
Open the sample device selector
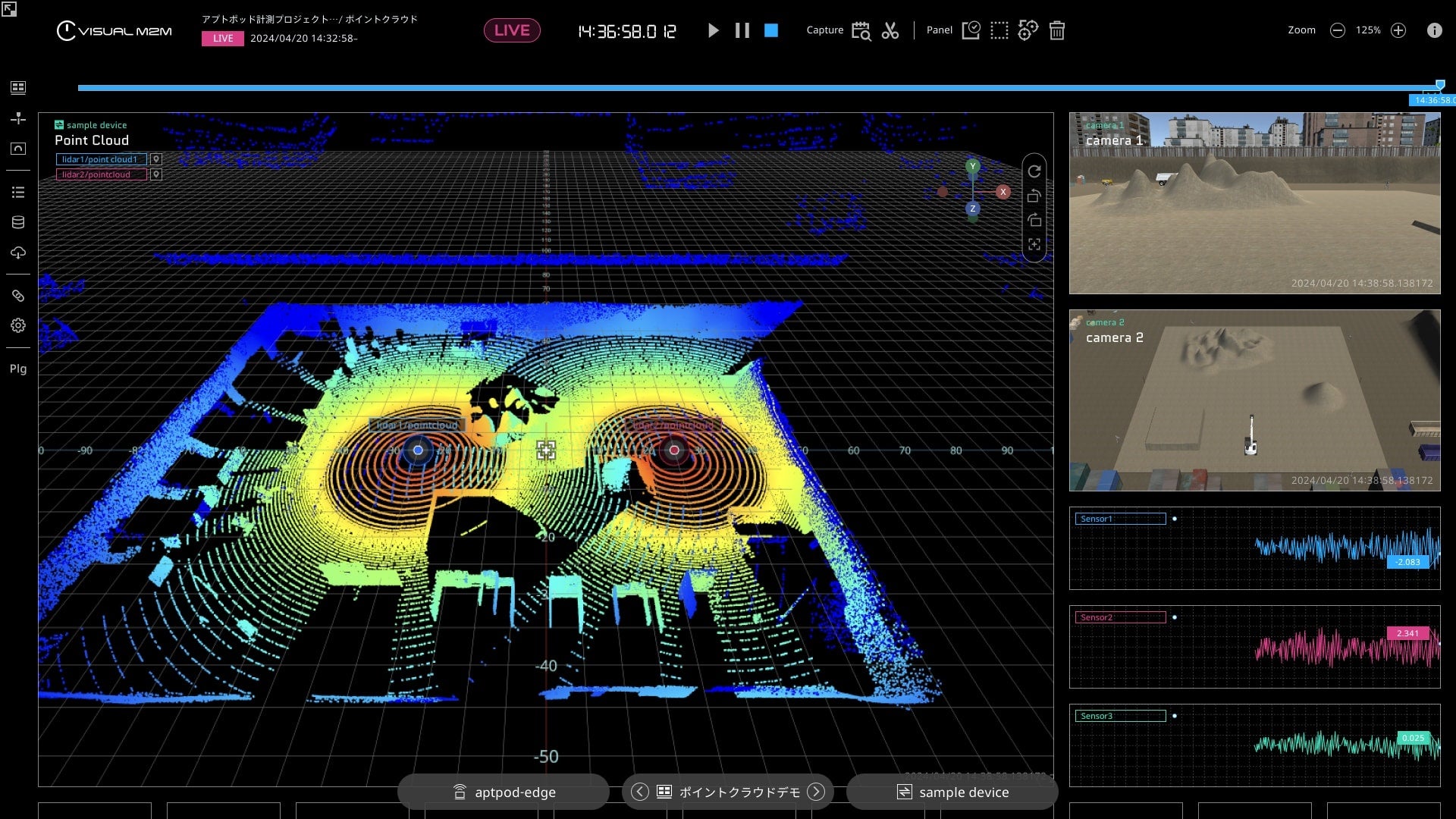[x=952, y=792]
